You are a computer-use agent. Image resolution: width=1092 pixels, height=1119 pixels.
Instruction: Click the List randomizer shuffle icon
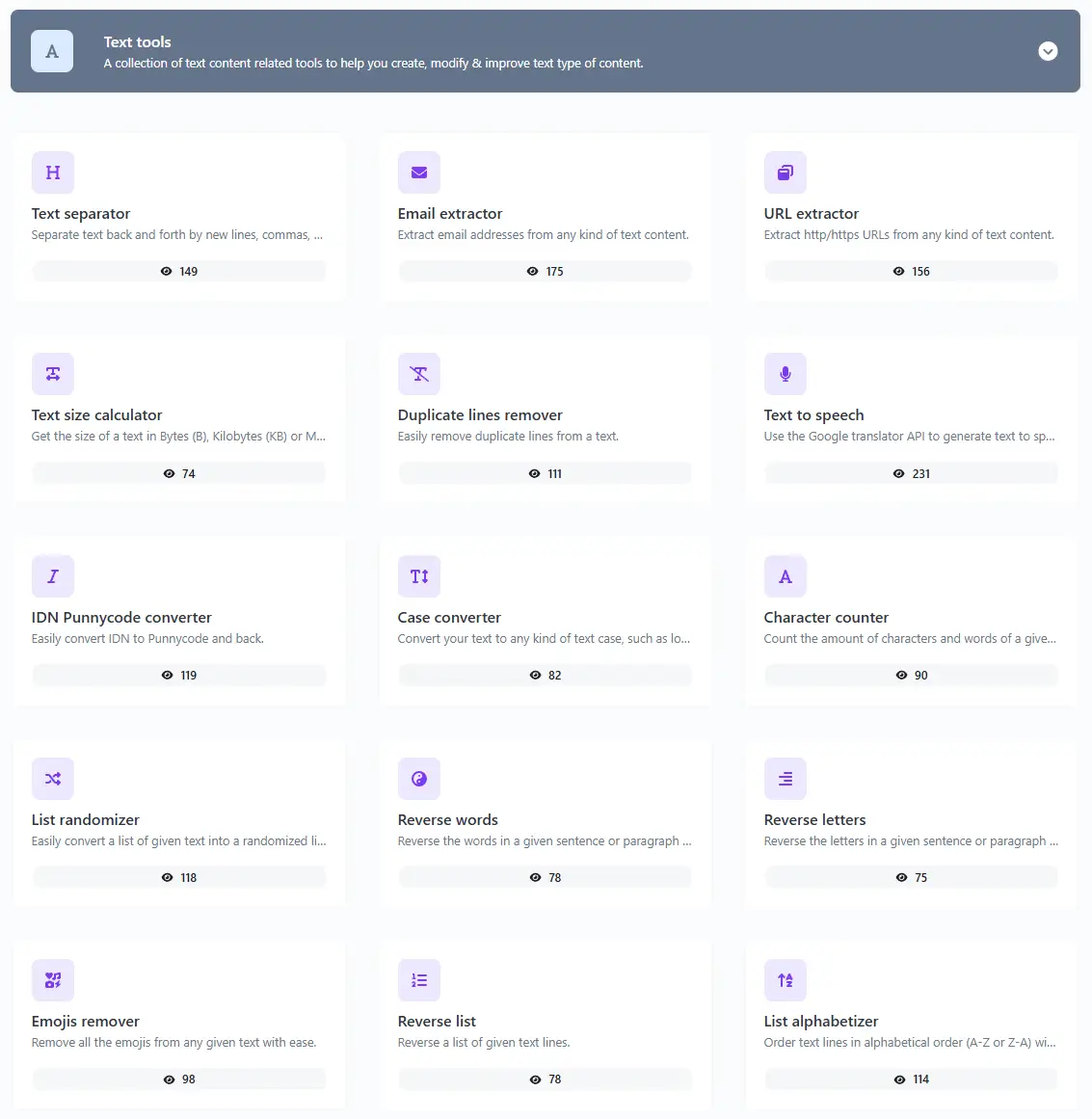click(x=52, y=779)
